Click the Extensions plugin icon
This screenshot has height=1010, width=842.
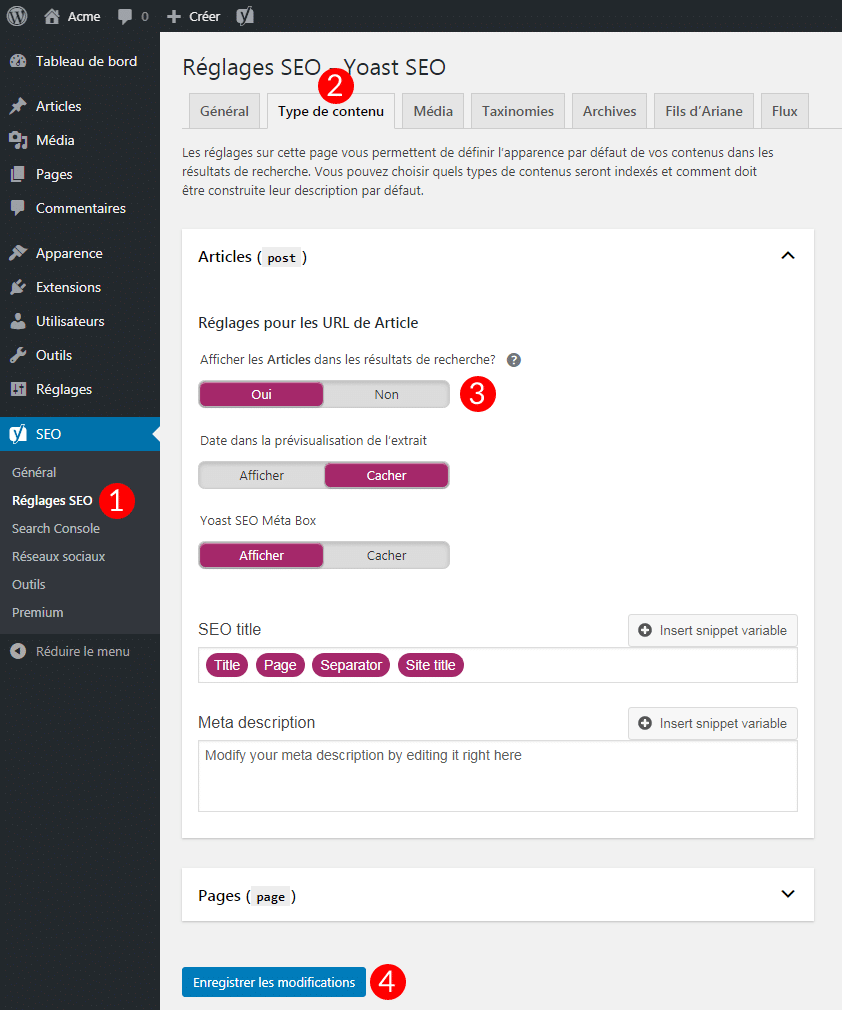click(18, 287)
